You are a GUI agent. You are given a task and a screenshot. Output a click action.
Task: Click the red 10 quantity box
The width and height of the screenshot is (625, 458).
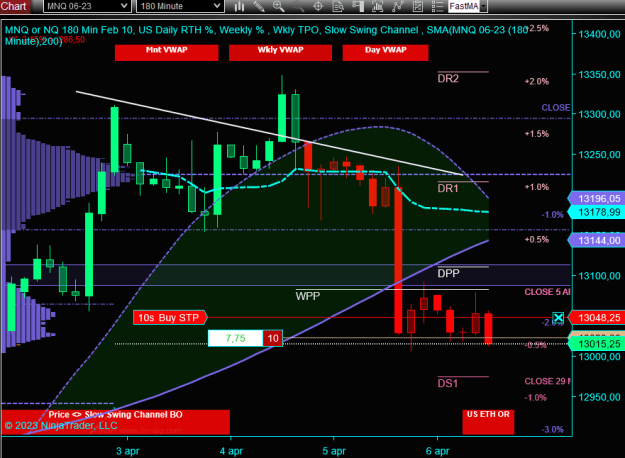pos(273,338)
